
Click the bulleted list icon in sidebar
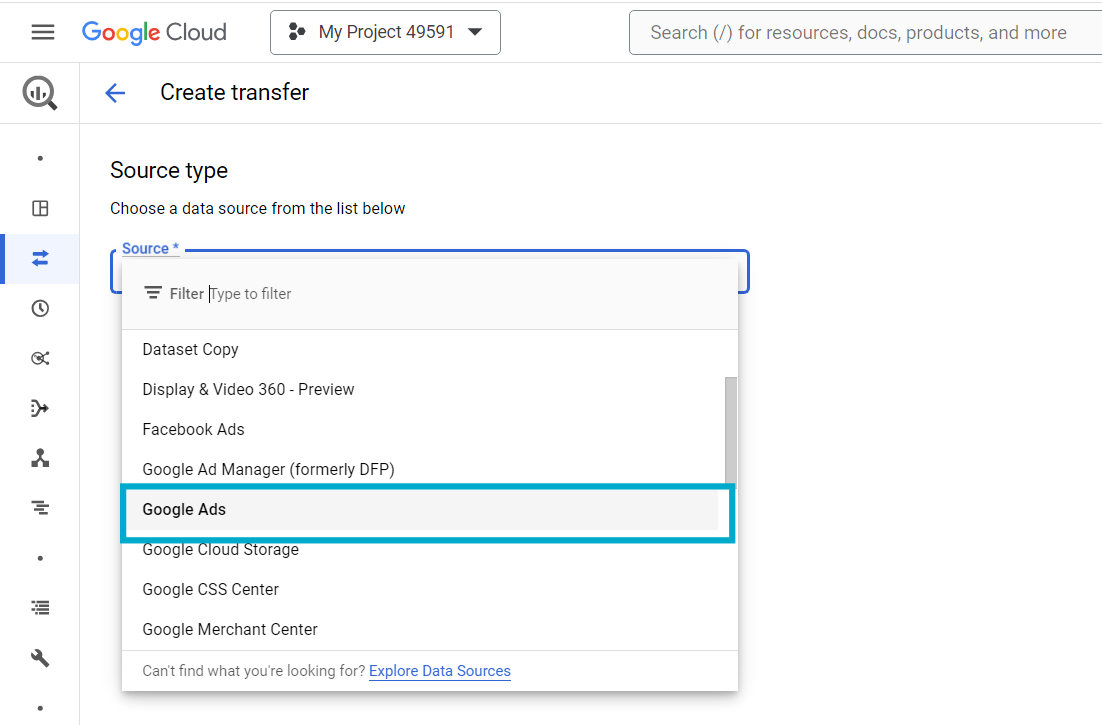(x=40, y=608)
